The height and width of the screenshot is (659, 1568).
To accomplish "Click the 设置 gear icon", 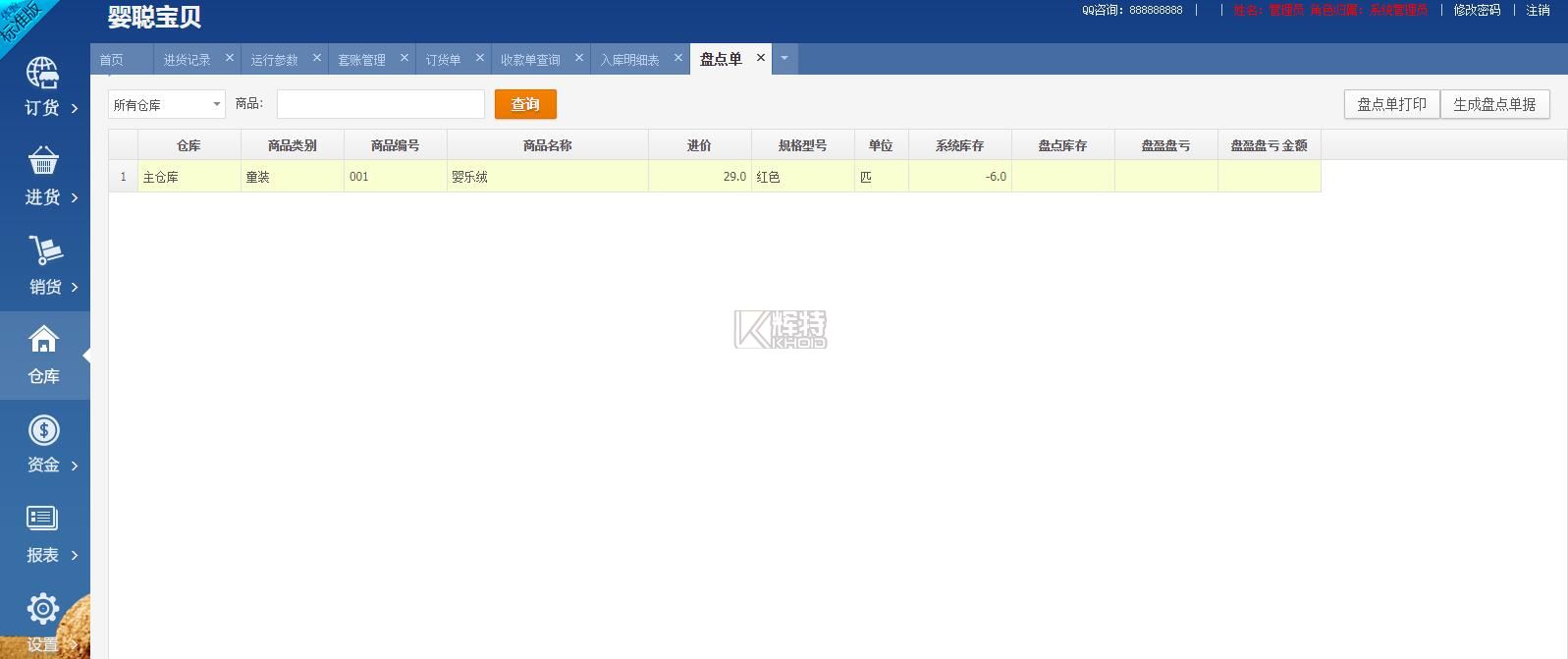I will [x=42, y=609].
